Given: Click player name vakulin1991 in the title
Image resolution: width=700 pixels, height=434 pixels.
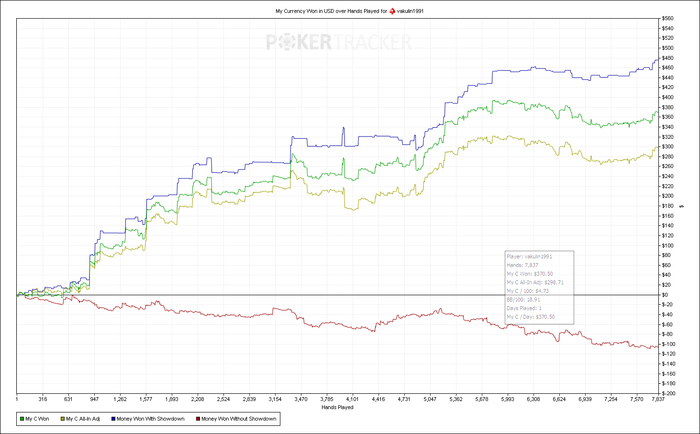Looking at the screenshot, I should 410,11.
